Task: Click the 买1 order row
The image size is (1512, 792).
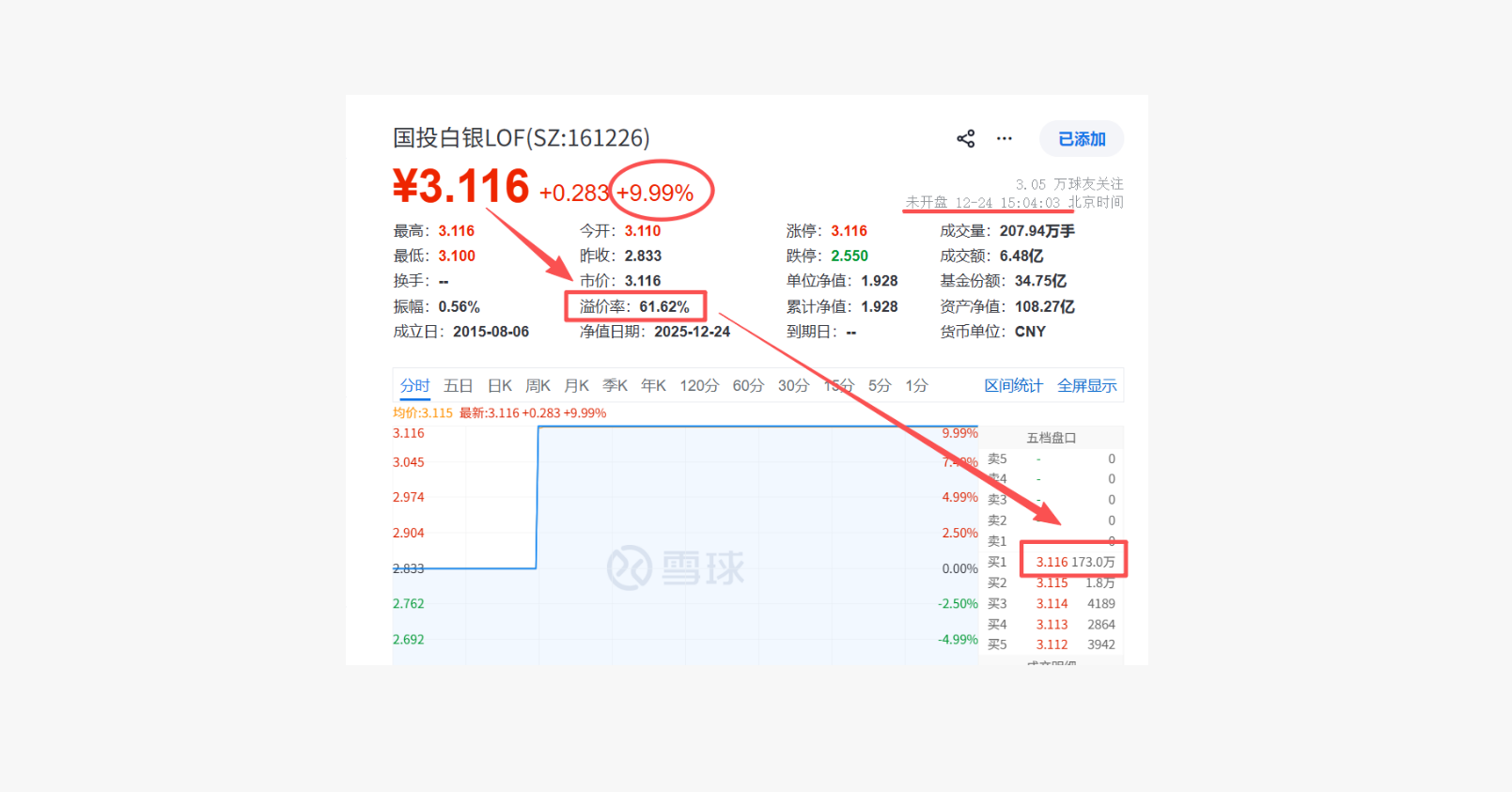Action: (1052, 562)
